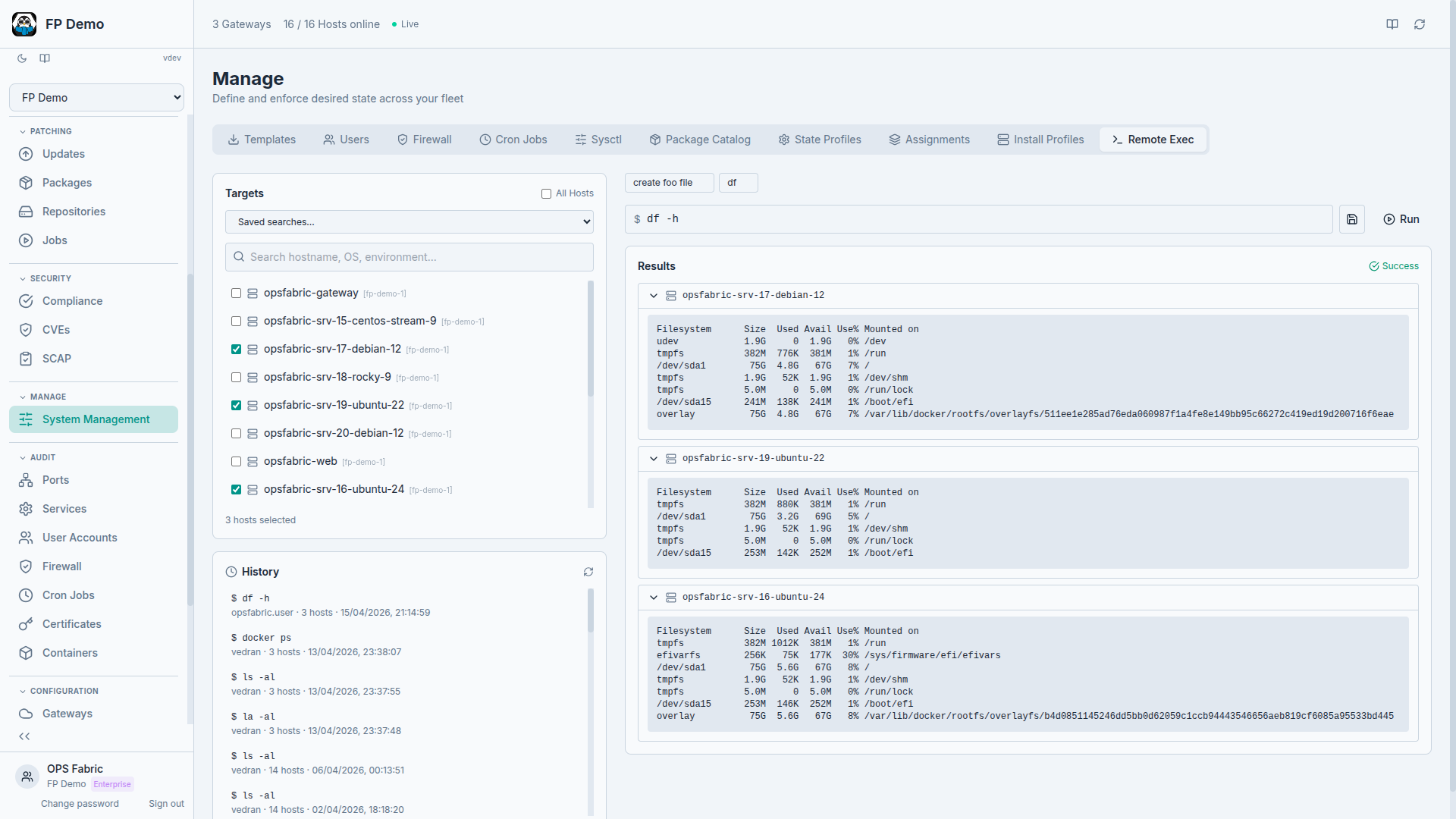Collapse the sidebar using the double-chevron icon
This screenshot has width=1456, height=819.
click(x=24, y=736)
